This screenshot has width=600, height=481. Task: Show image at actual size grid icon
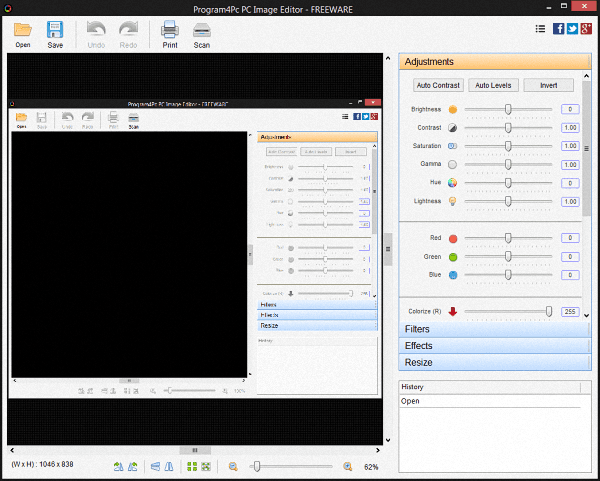coord(192,466)
